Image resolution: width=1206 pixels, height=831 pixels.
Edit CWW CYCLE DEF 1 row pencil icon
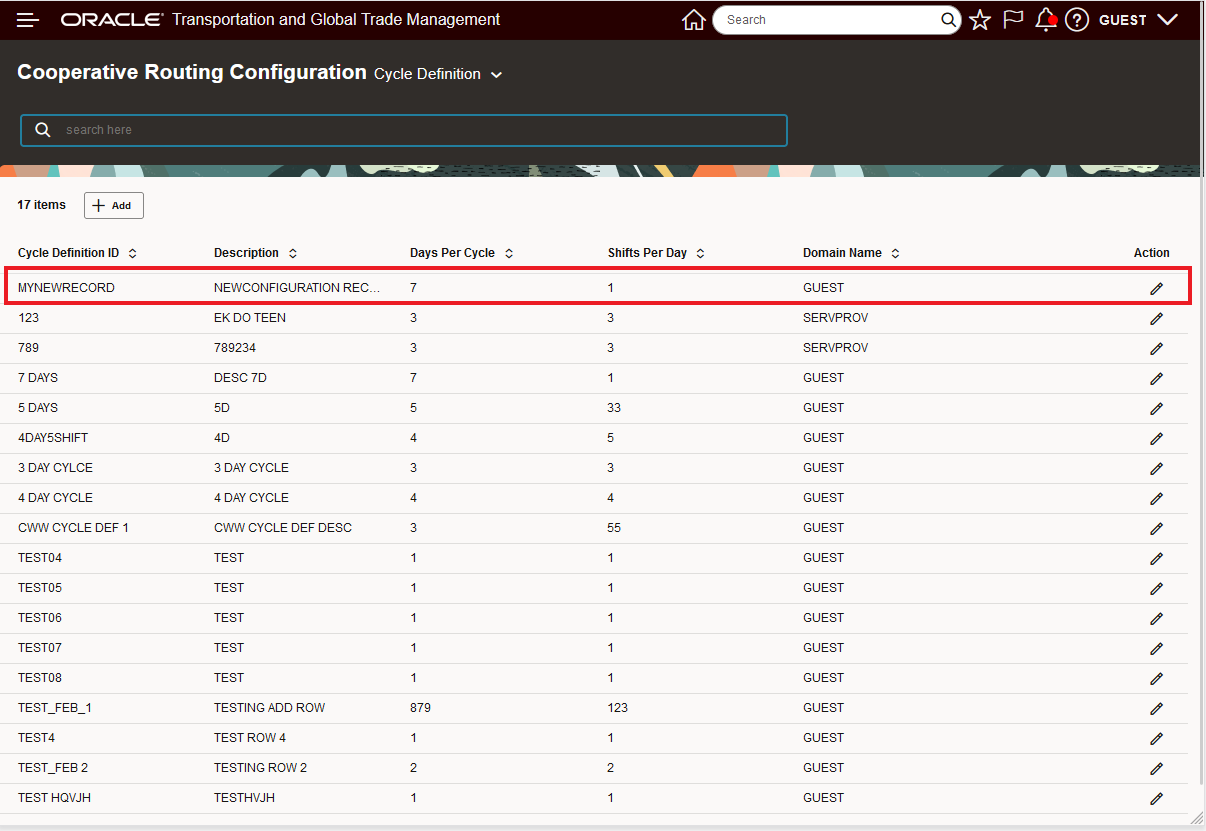point(1157,528)
